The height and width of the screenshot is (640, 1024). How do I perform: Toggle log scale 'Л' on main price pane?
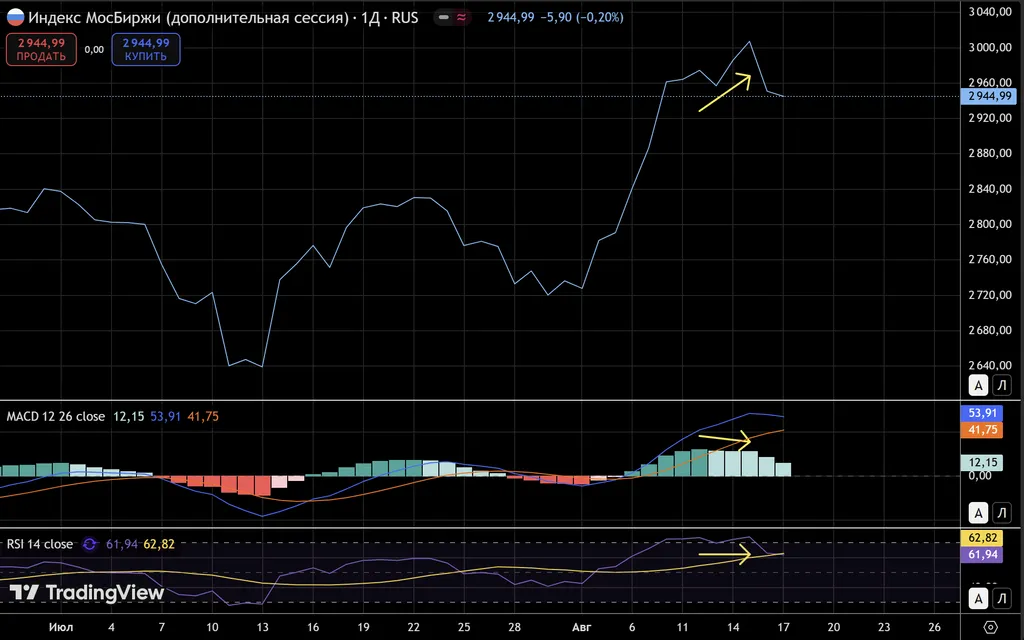[x=1002, y=385]
